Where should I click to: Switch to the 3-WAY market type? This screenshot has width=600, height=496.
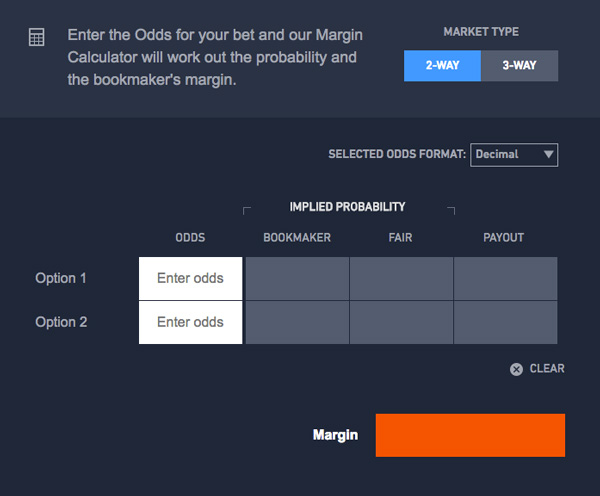tap(520, 65)
